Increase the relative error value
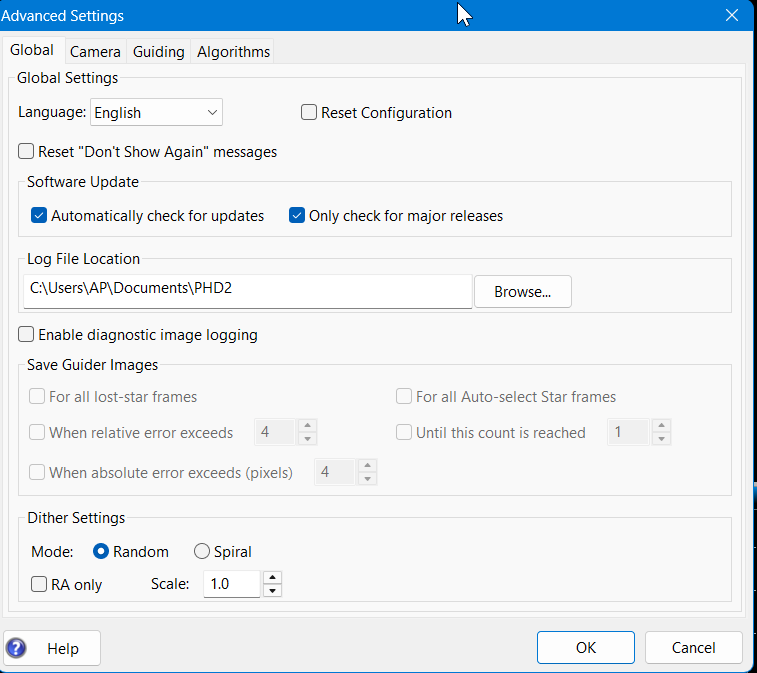 click(308, 425)
